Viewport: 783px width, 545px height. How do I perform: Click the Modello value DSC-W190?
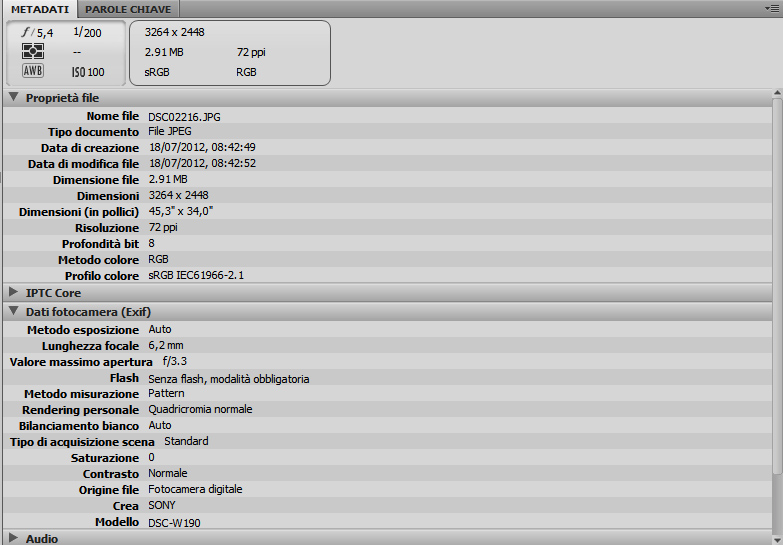(174, 523)
